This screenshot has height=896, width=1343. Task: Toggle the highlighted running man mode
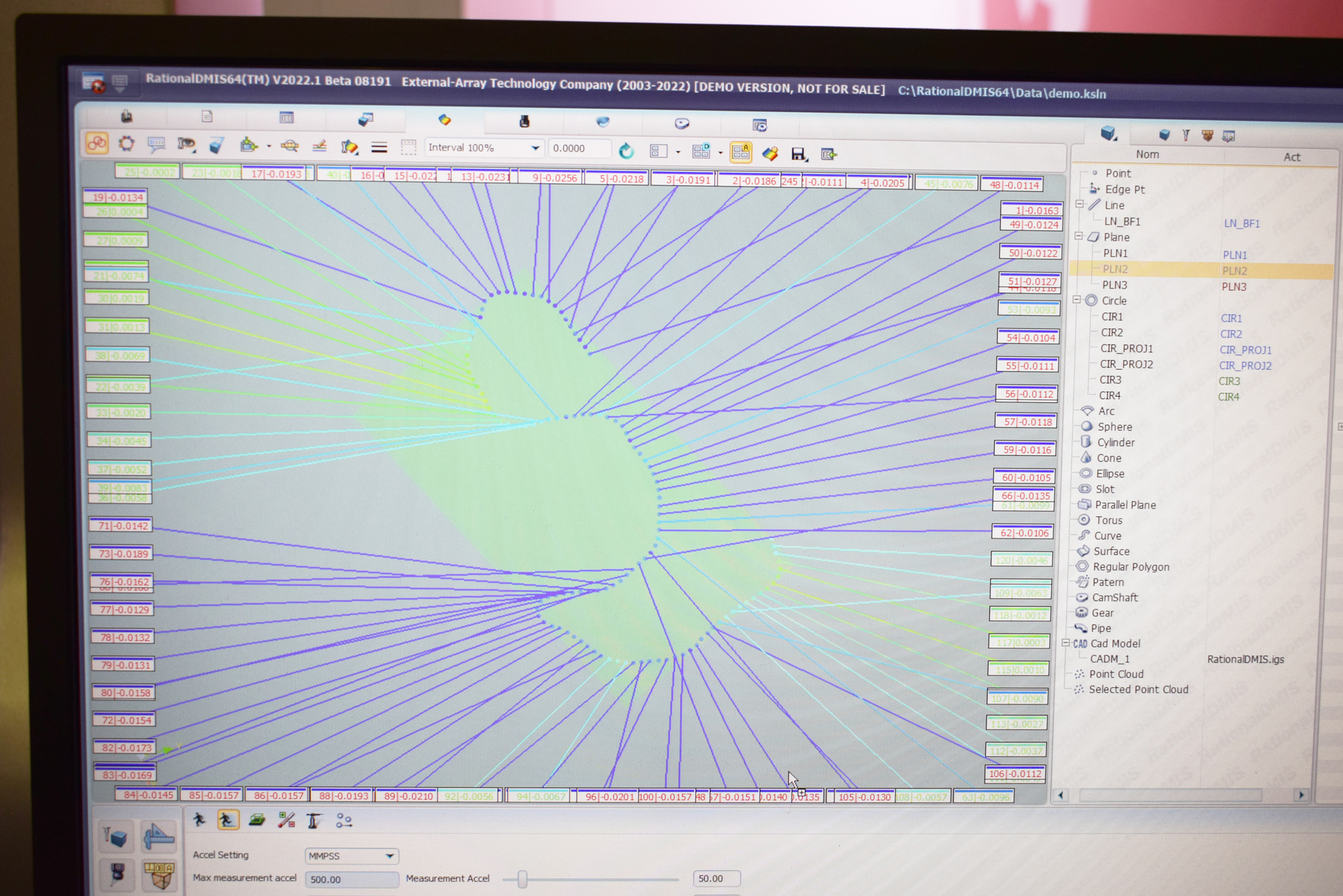[x=228, y=819]
